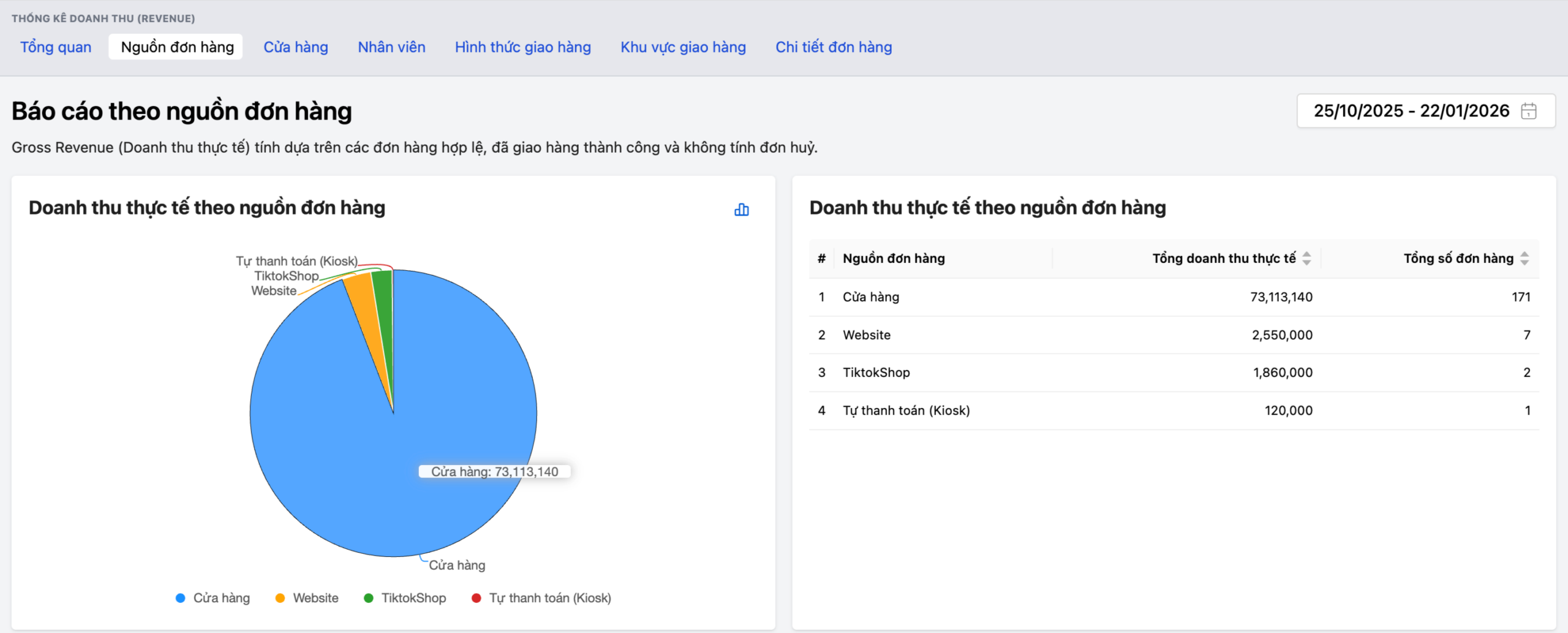This screenshot has width=1568, height=633.
Task: Toggle Cửa hàng legend series dot
Action: coord(180,598)
